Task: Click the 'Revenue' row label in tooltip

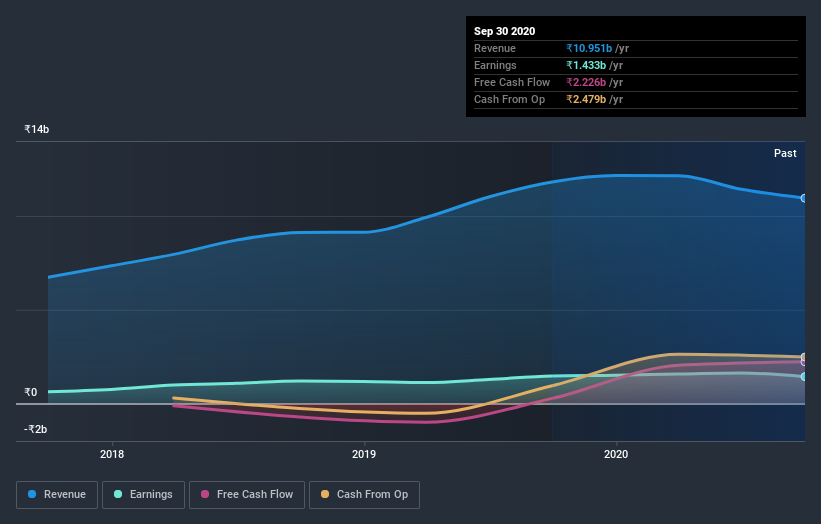Action: tap(495, 48)
